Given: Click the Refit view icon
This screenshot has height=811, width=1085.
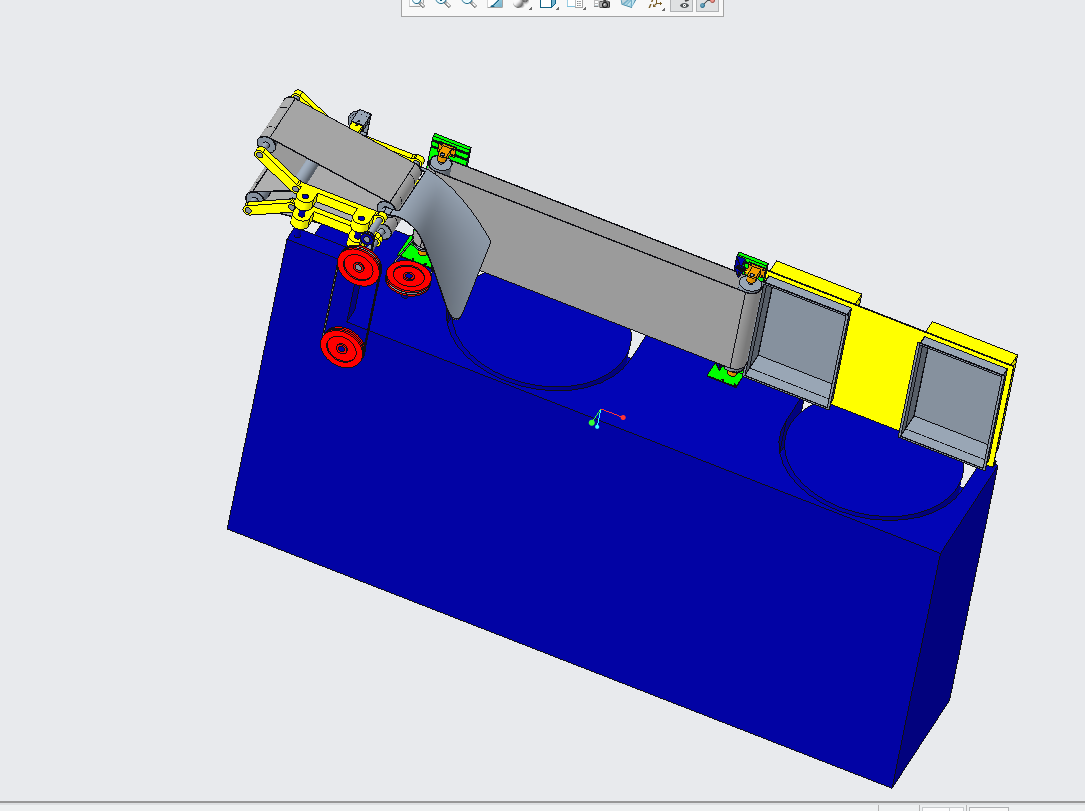Looking at the screenshot, I should pyautogui.click(x=417, y=3).
